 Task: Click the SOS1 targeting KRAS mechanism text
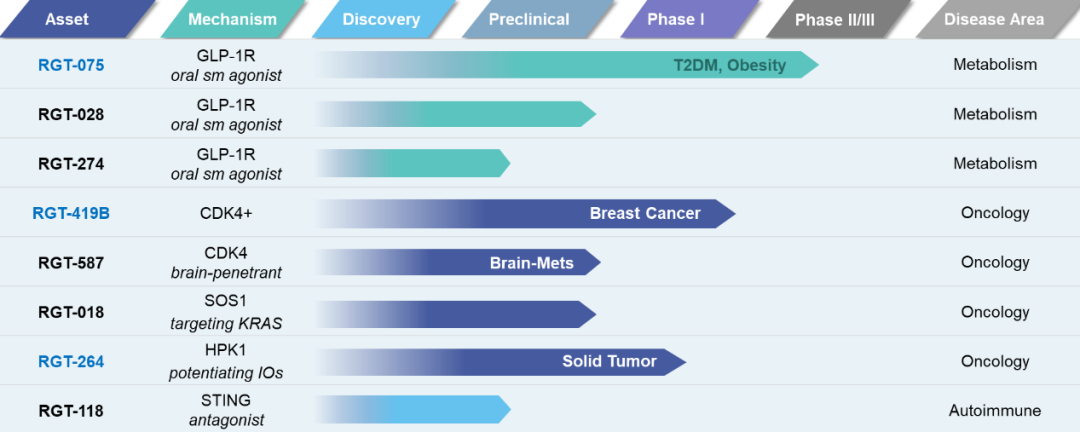[x=226, y=312]
